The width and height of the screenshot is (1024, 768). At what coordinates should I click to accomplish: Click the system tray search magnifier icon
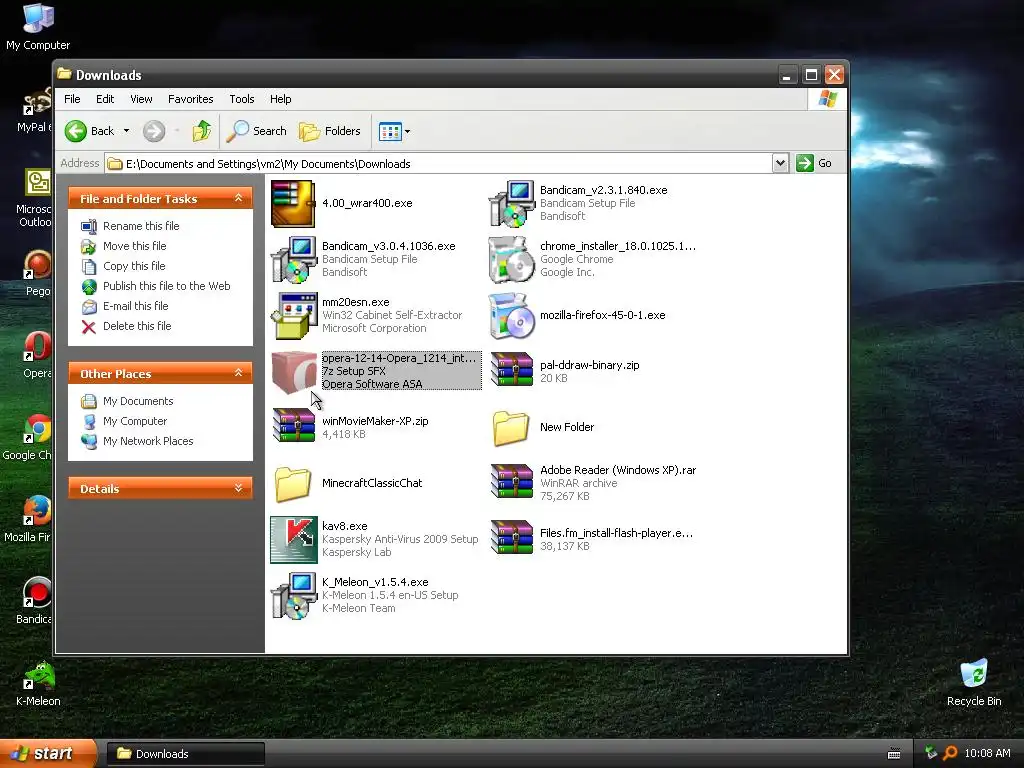click(x=950, y=753)
